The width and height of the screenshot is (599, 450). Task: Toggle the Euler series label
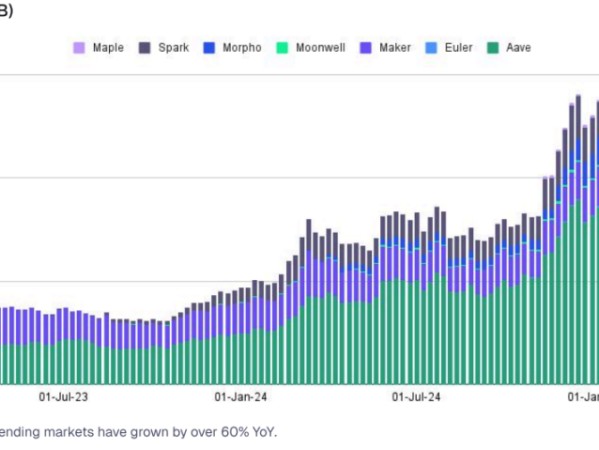click(458, 48)
